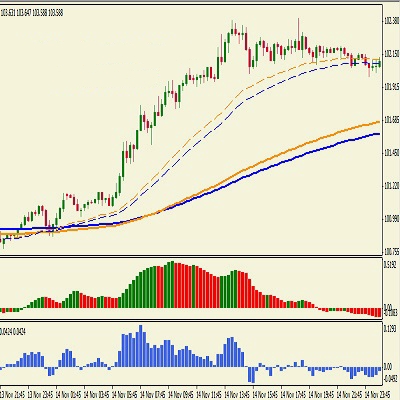The width and height of the screenshot is (400, 400).
Task: Click the 0.0424 indicator values text
Action: (13, 332)
